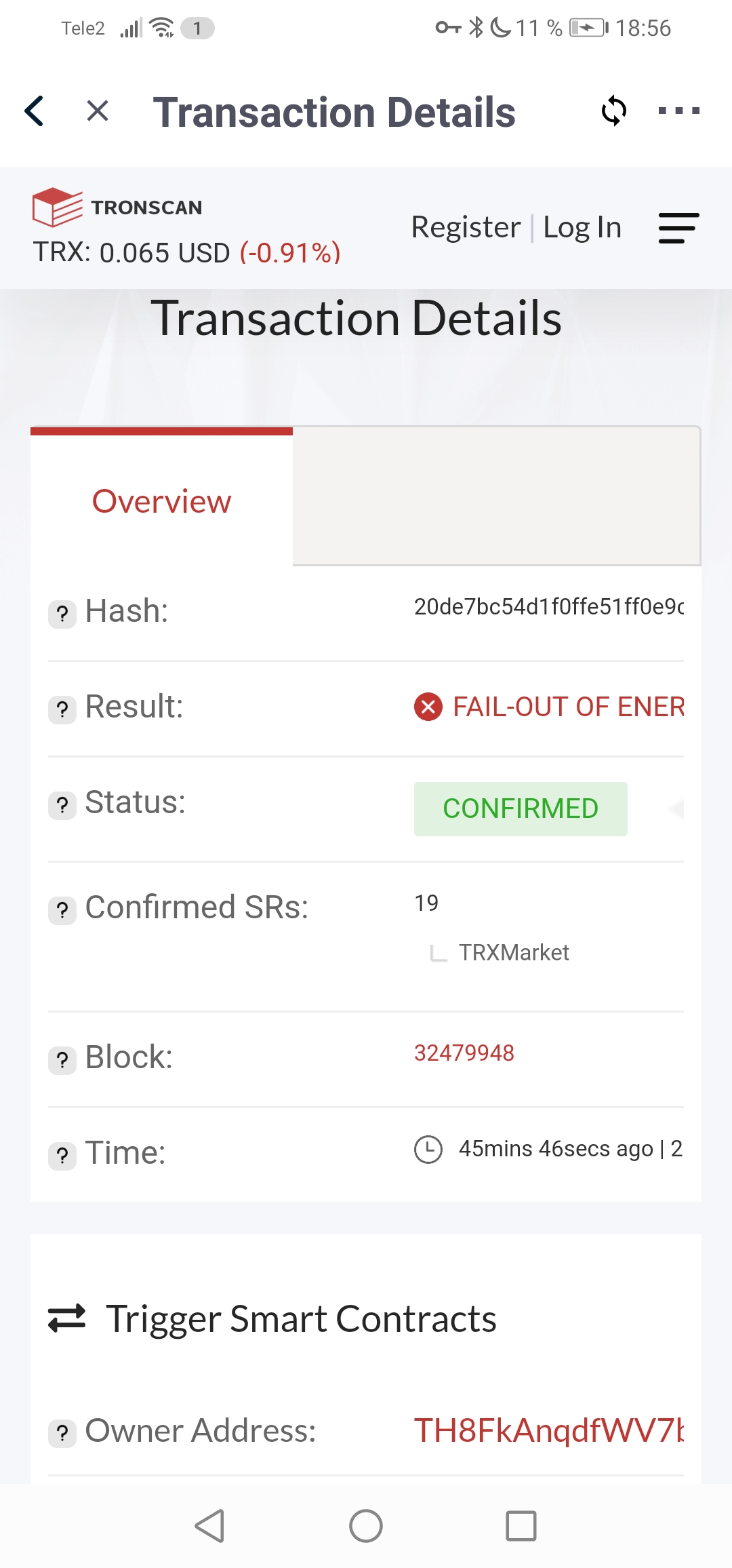This screenshot has height=1568, width=732.
Task: Tap the back arrow in header
Action: (x=34, y=111)
